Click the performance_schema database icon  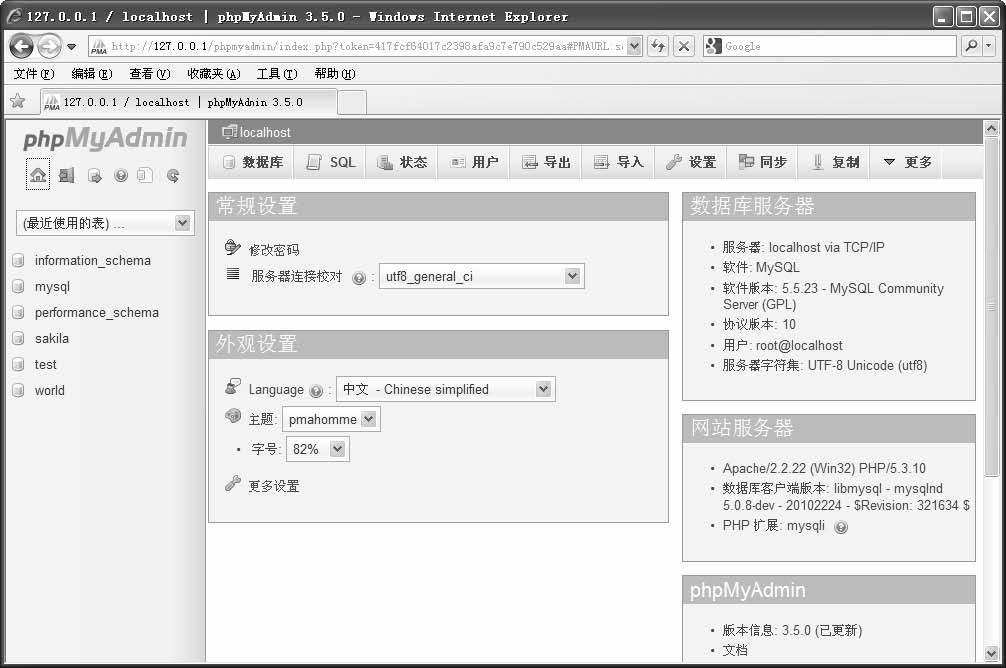19,313
